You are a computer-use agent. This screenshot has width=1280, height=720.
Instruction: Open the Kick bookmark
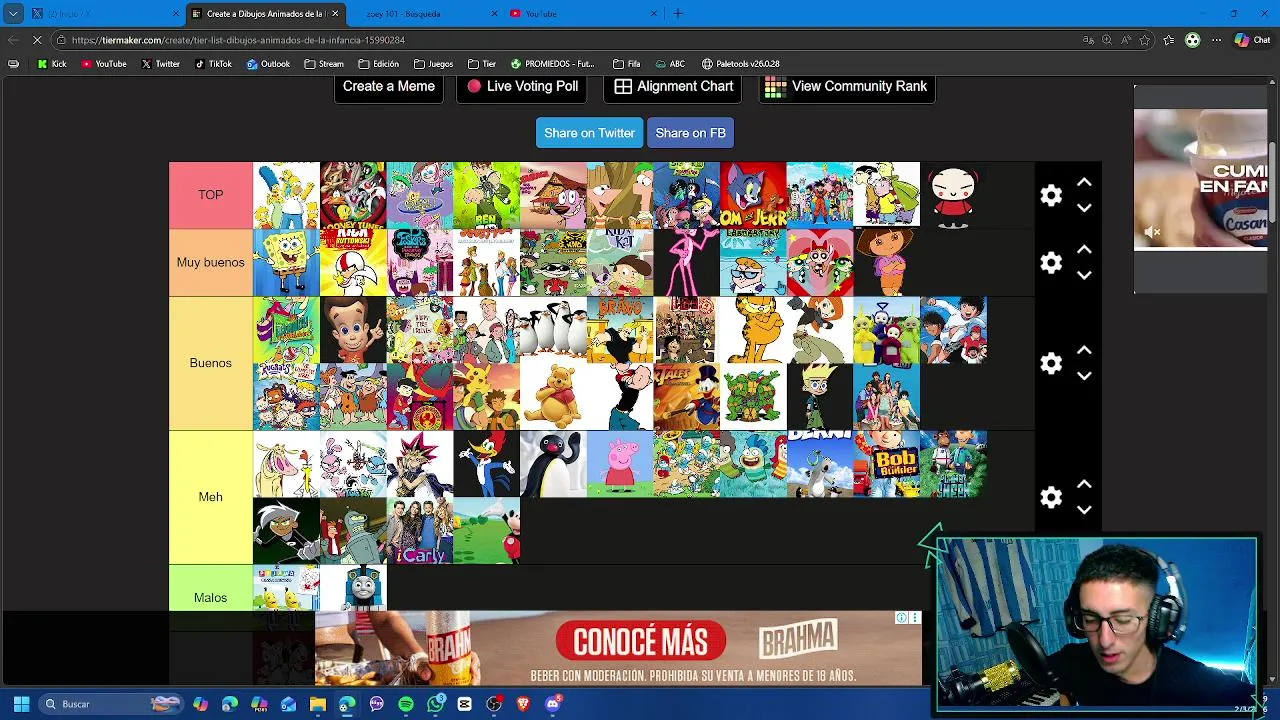click(52, 64)
